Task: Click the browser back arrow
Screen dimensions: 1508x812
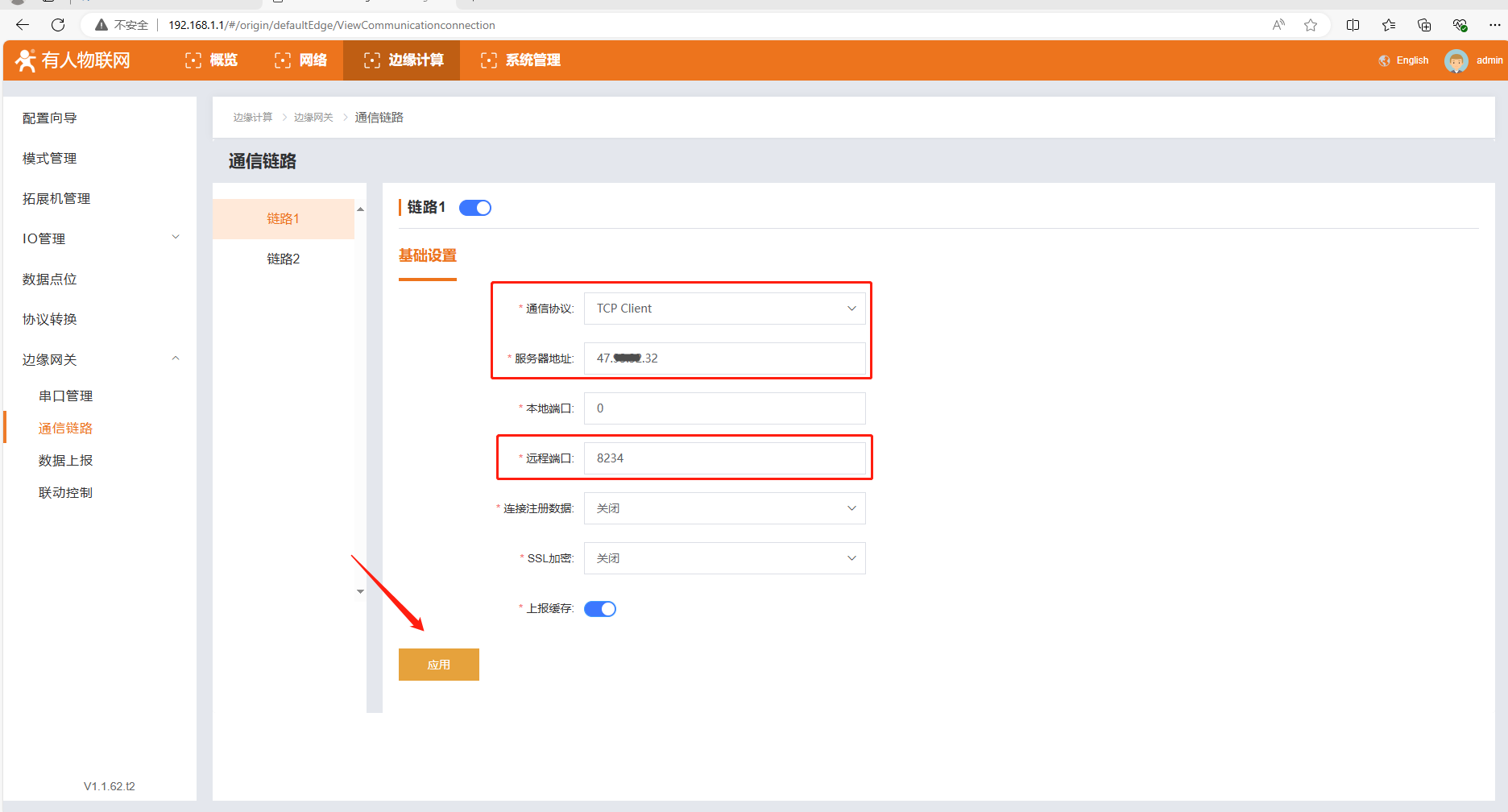Action: tap(23, 25)
